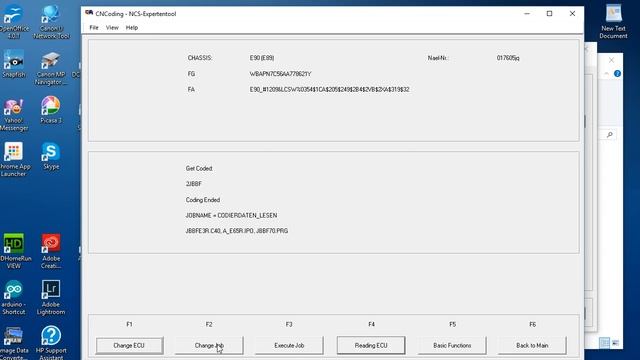Click the Get Coded label
Viewport: 640px width, 360px height.
pyautogui.click(x=199, y=168)
